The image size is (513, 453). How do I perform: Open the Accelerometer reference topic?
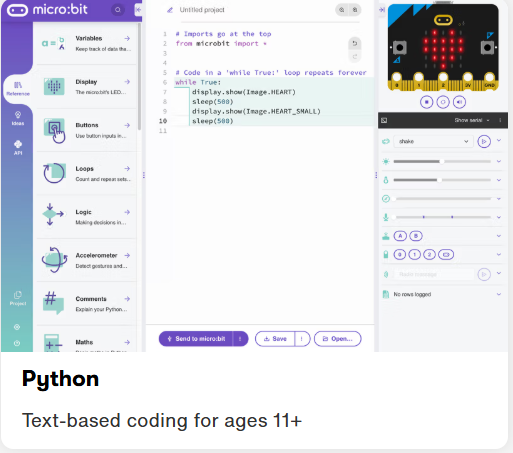point(87,260)
